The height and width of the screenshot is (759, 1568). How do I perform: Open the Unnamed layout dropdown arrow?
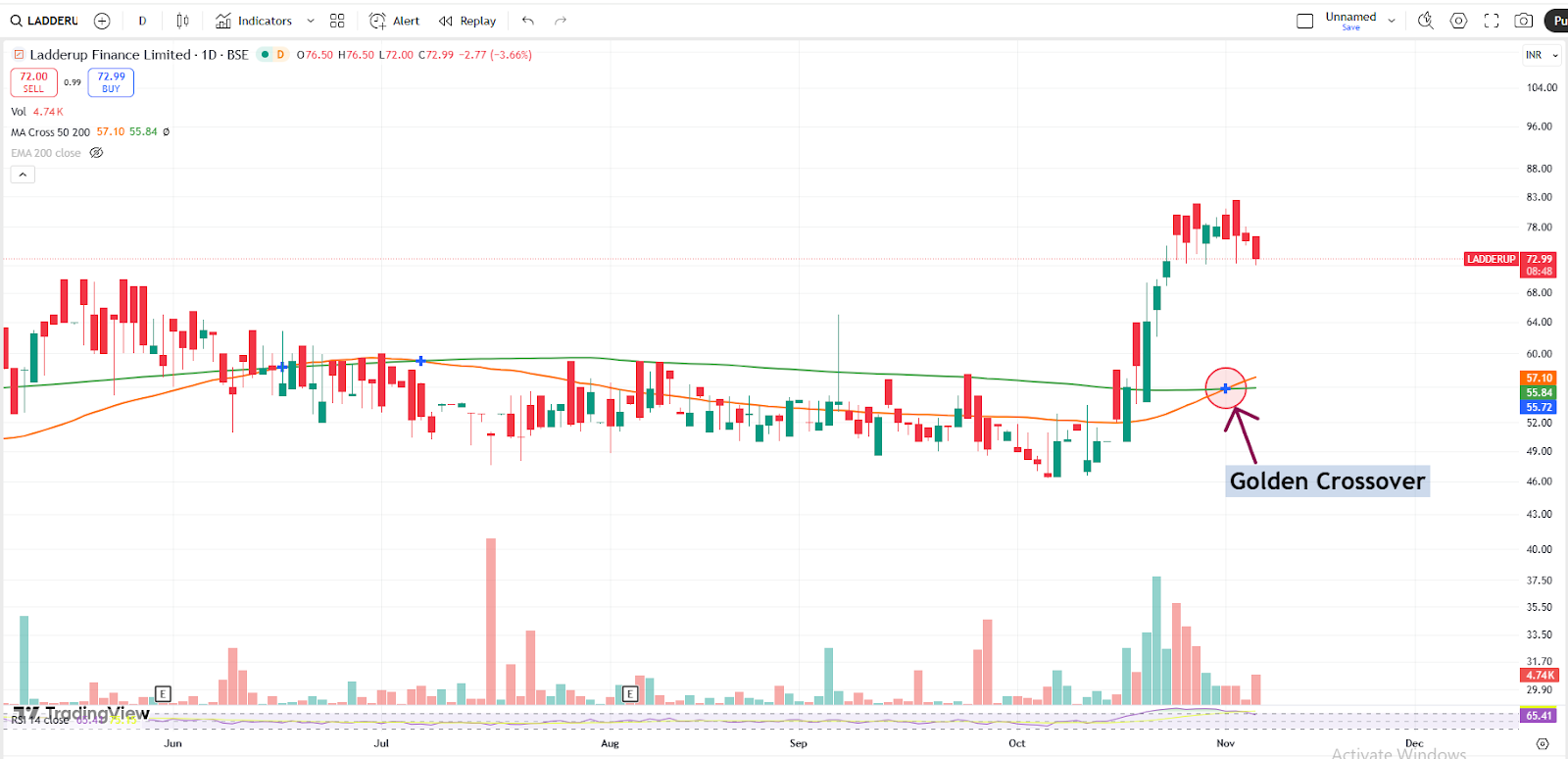[x=1392, y=21]
